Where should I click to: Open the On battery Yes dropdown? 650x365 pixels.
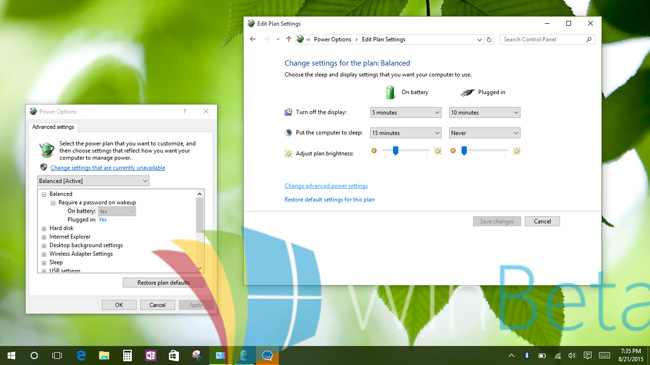point(117,211)
